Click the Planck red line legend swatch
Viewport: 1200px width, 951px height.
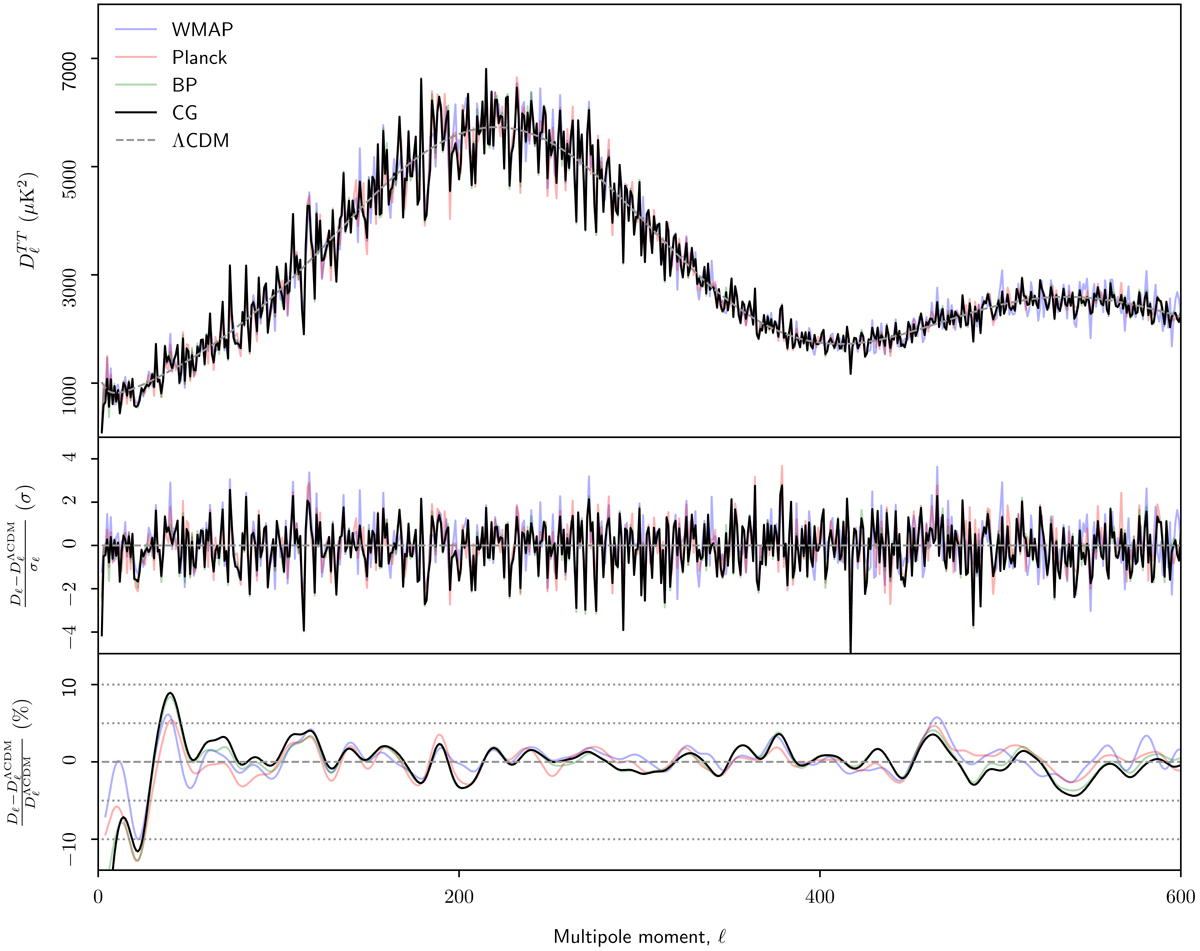point(135,58)
